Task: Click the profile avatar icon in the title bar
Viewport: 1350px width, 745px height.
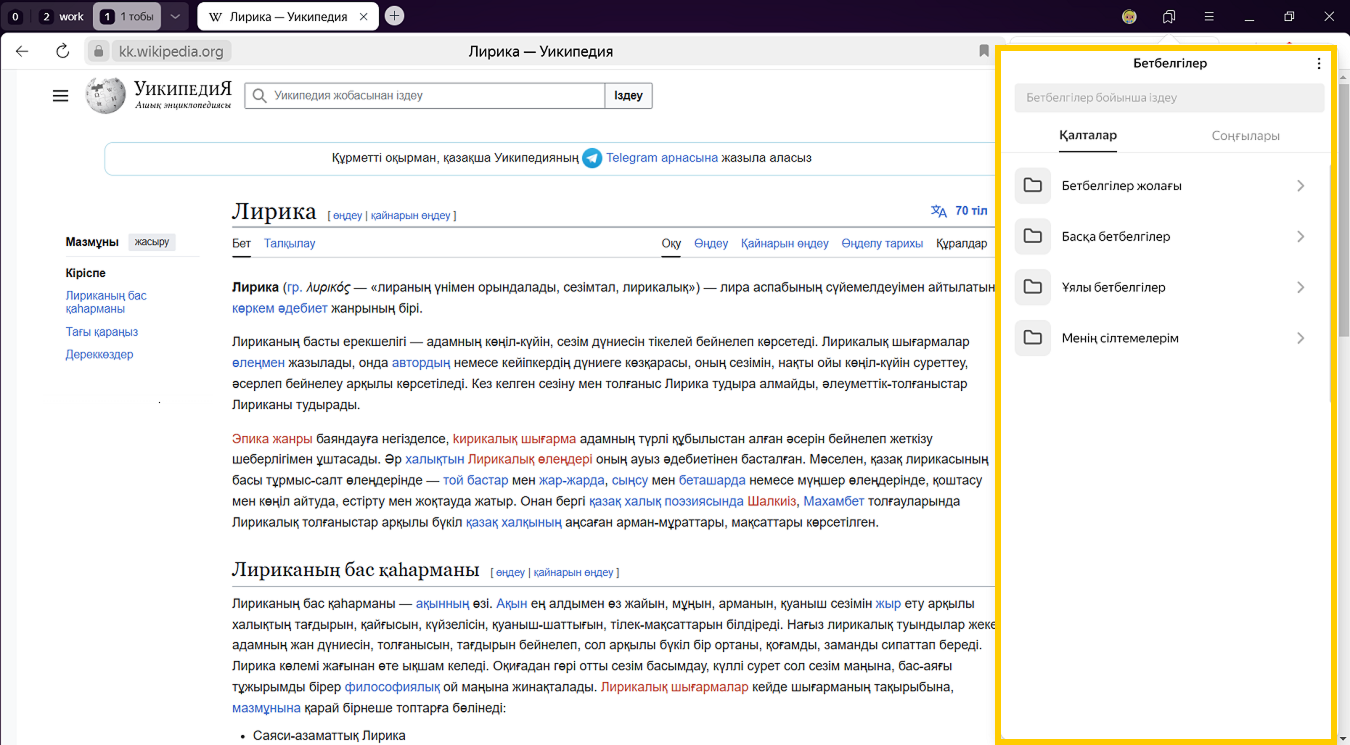Action: (x=1129, y=17)
